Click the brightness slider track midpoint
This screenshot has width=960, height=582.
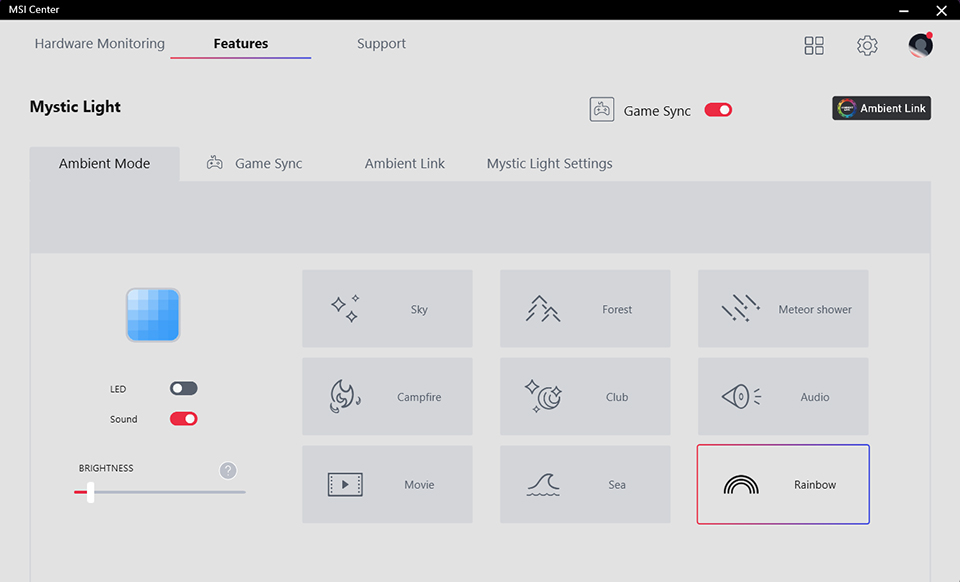(160, 492)
